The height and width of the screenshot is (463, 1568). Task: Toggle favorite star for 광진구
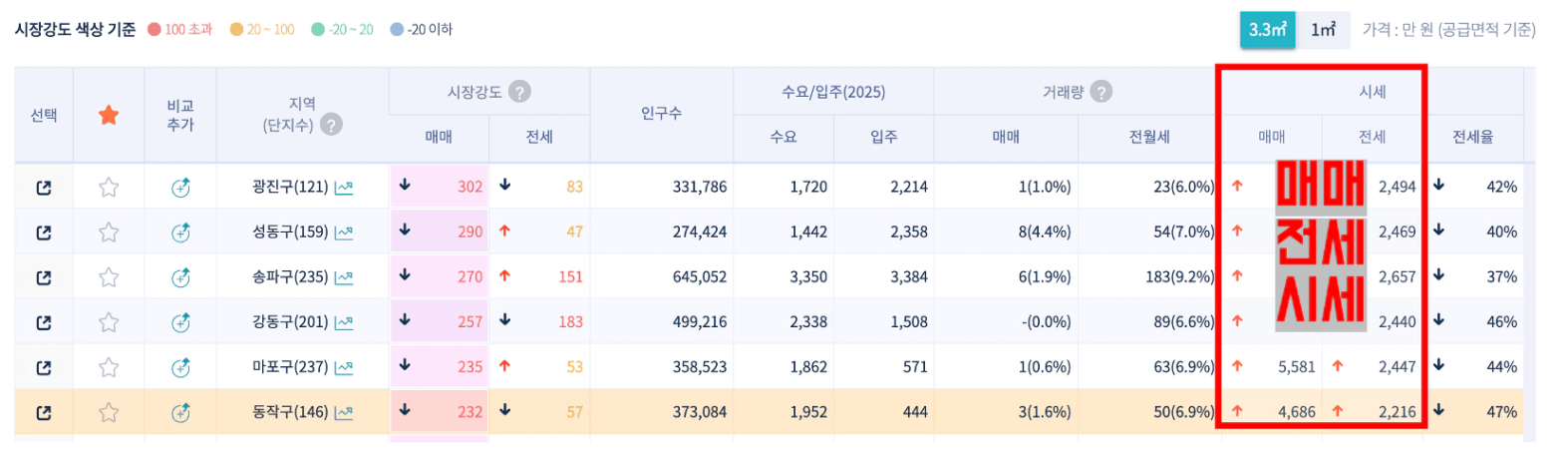point(109,188)
